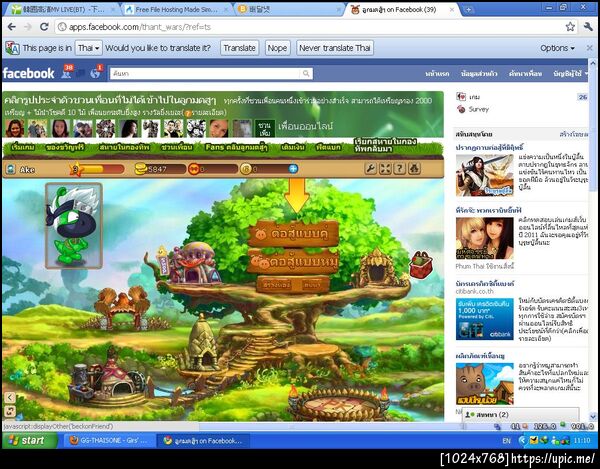600x469 pixels.
Task: Click the dark green ชวนเพื่อน button after avatars
Action: coord(264,129)
